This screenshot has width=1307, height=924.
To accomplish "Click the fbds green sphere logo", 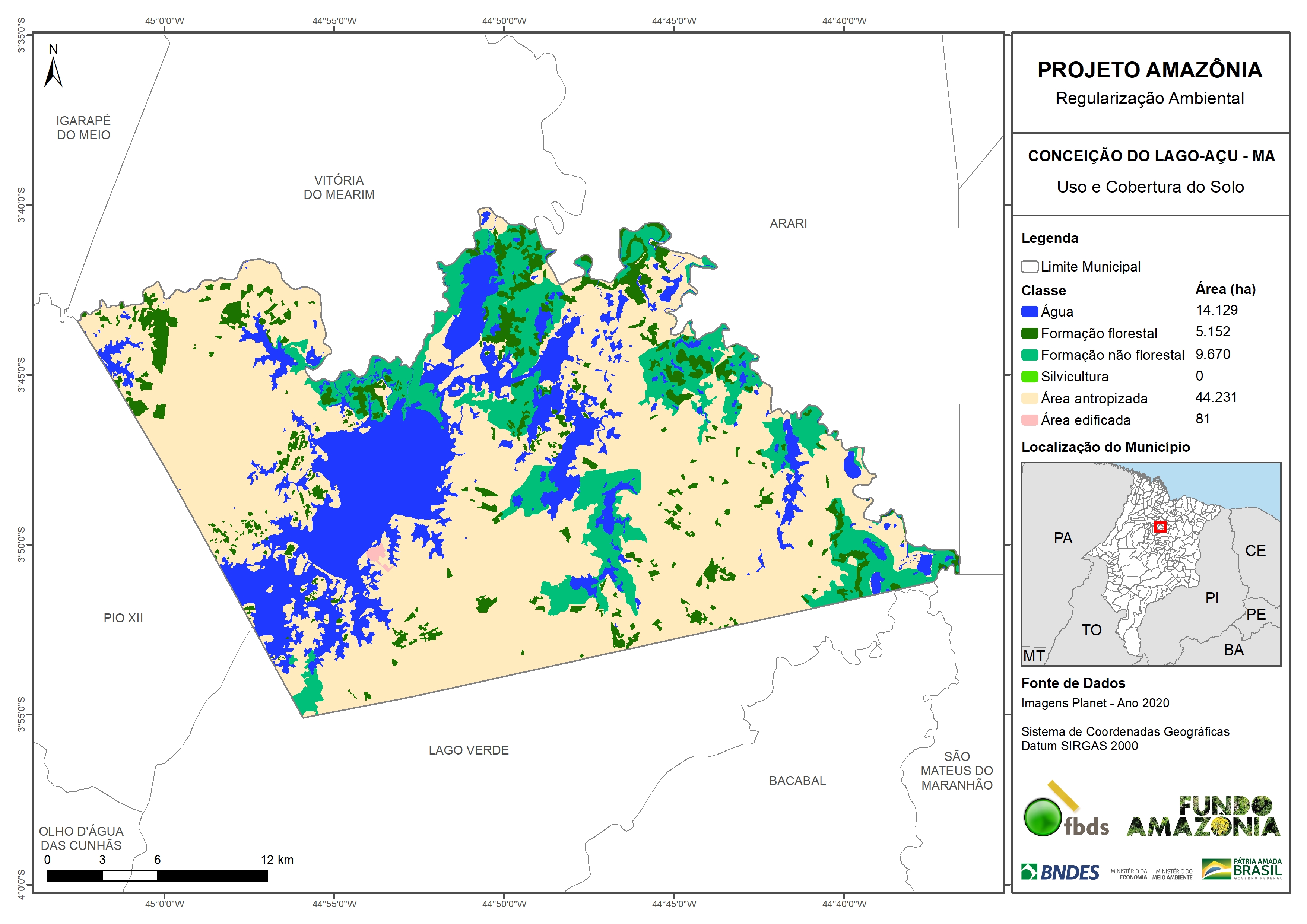I will [1043, 817].
